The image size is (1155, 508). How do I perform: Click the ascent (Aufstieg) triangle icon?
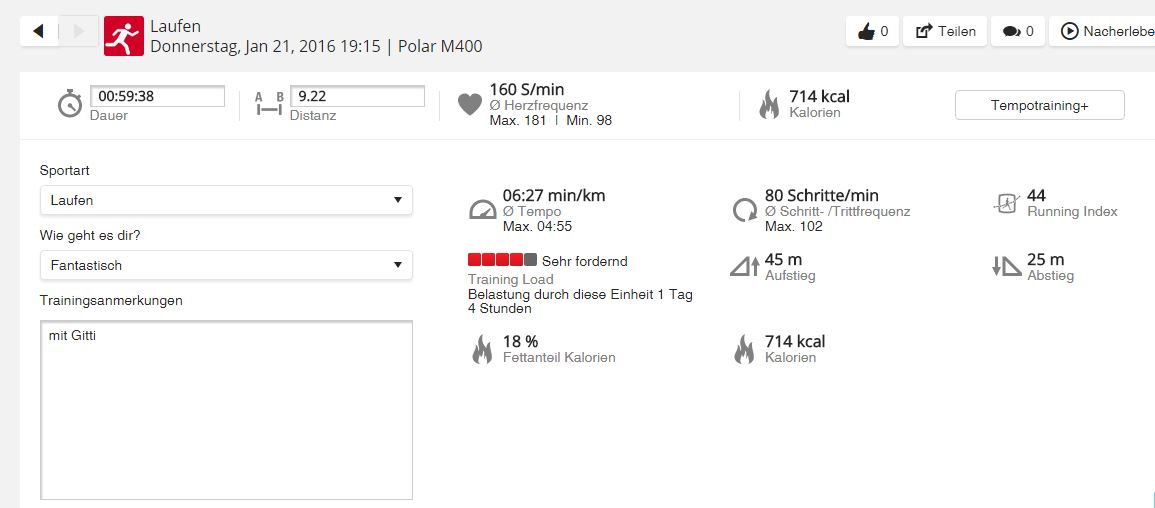point(745,267)
